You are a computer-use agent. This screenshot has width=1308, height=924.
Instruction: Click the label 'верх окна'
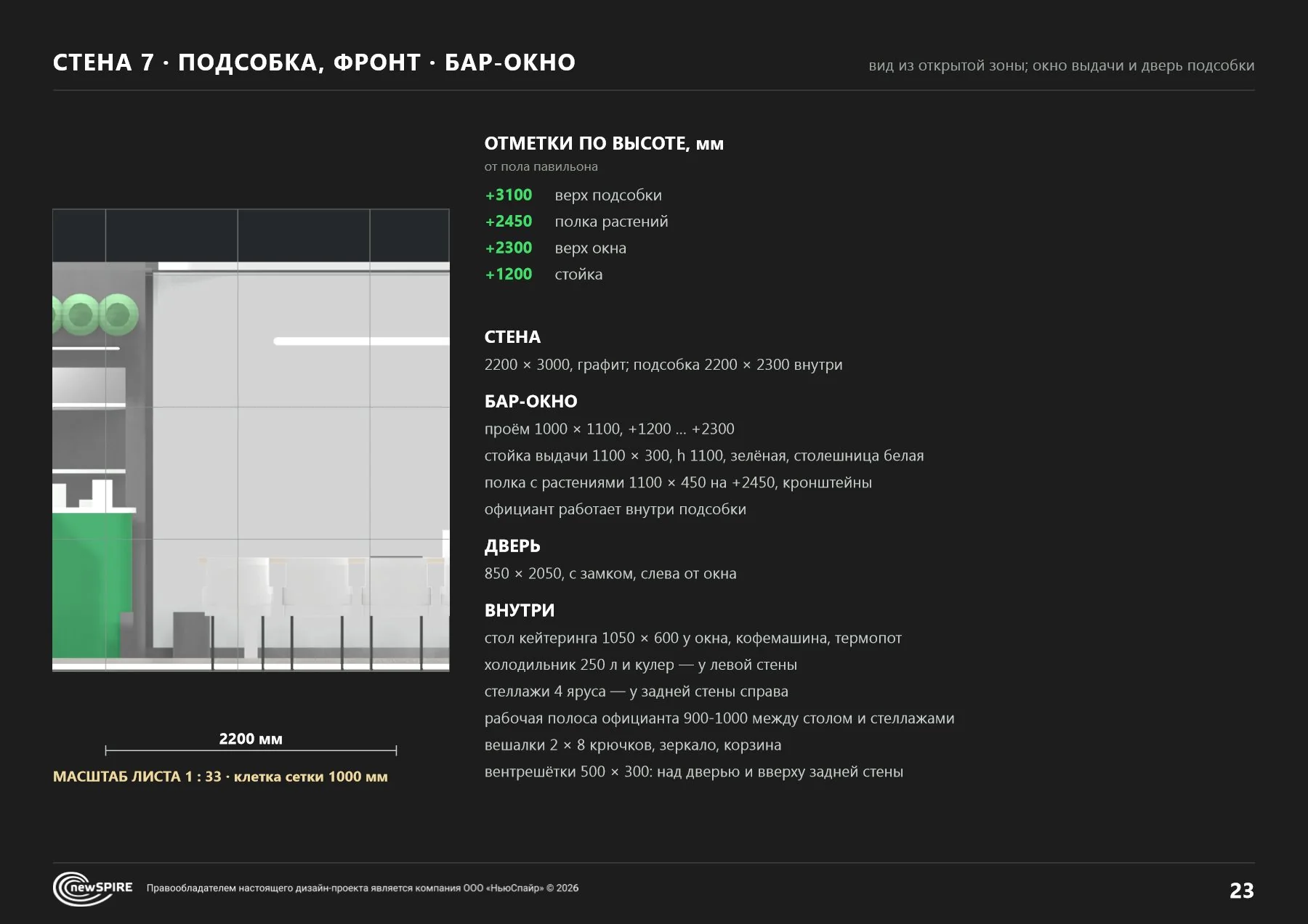tap(590, 248)
